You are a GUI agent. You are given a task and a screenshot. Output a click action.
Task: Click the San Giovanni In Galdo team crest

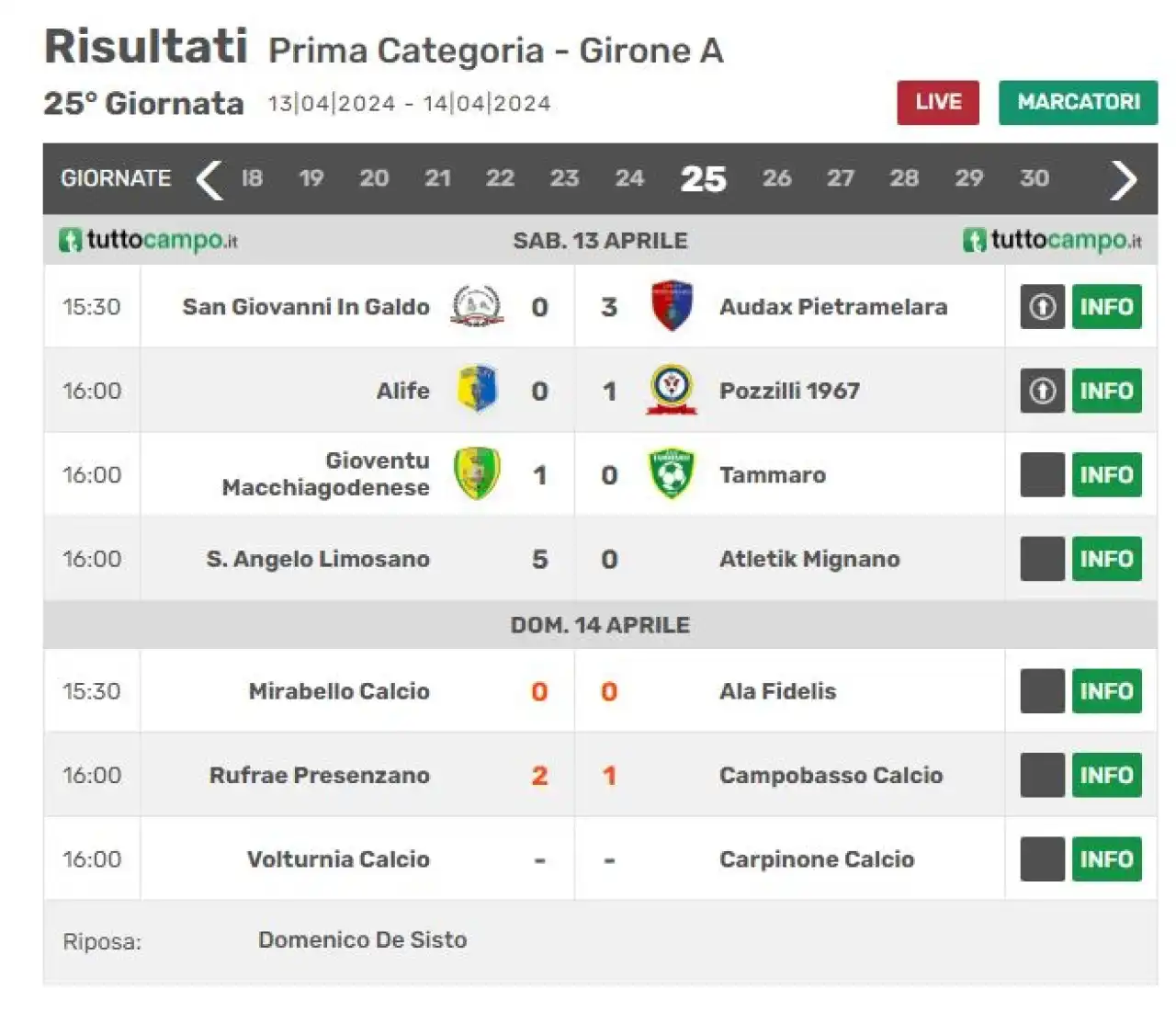click(x=477, y=306)
